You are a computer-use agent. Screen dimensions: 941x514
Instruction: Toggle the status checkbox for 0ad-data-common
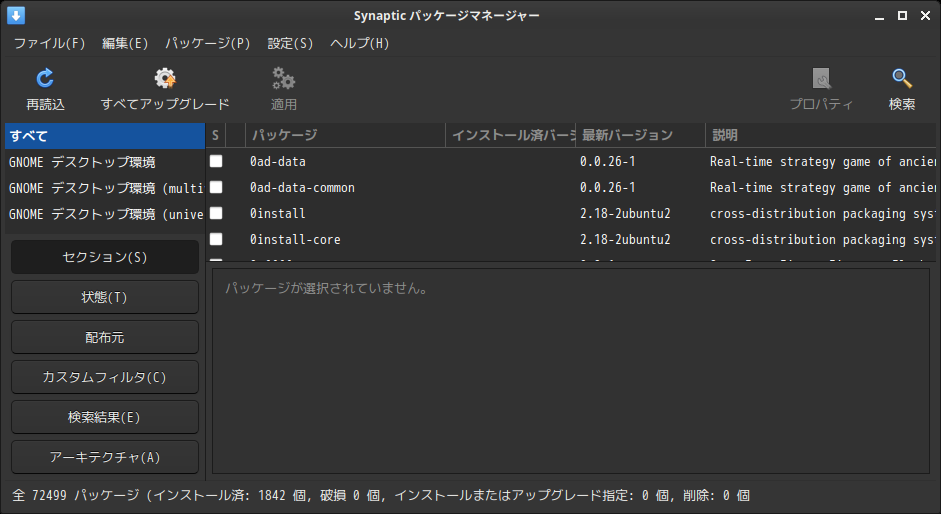click(x=216, y=187)
